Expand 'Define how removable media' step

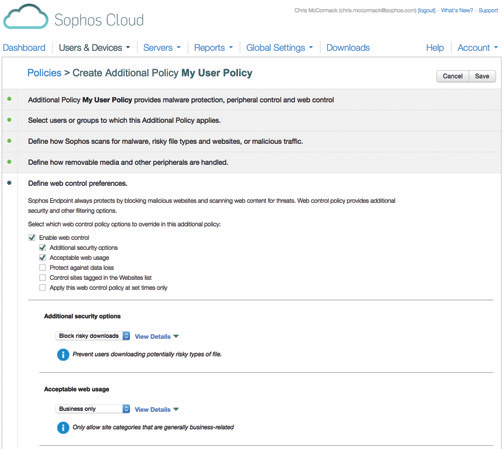point(252,162)
